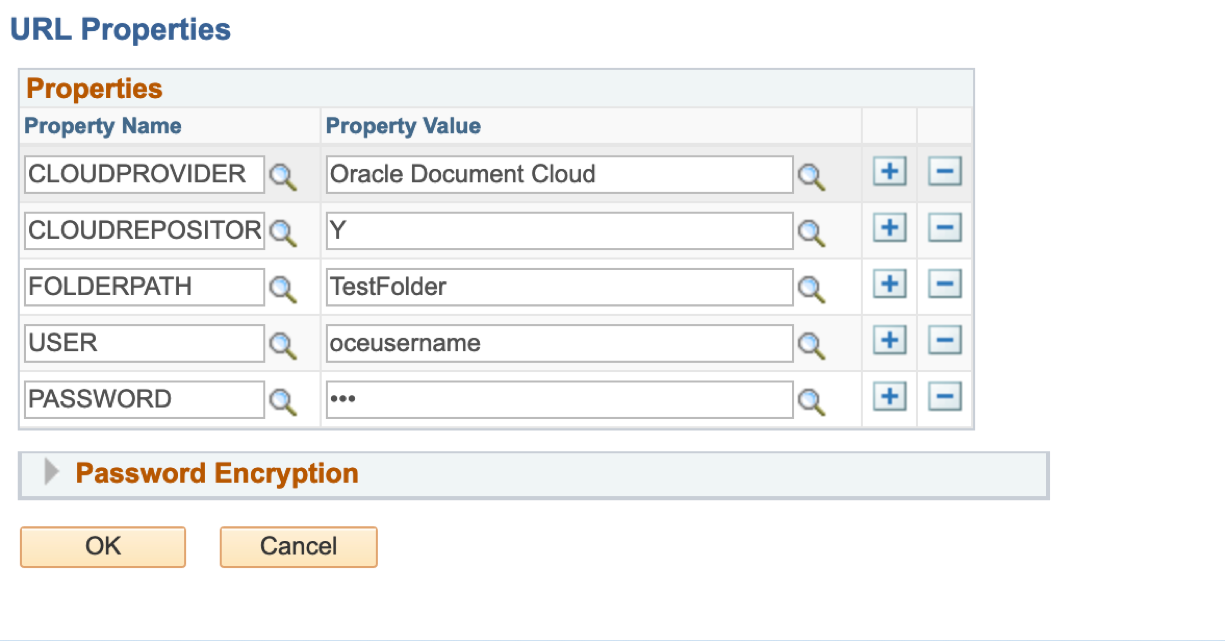Open lookup for PASSWORD property value
This screenshot has height=641, width=1225.
click(x=811, y=400)
